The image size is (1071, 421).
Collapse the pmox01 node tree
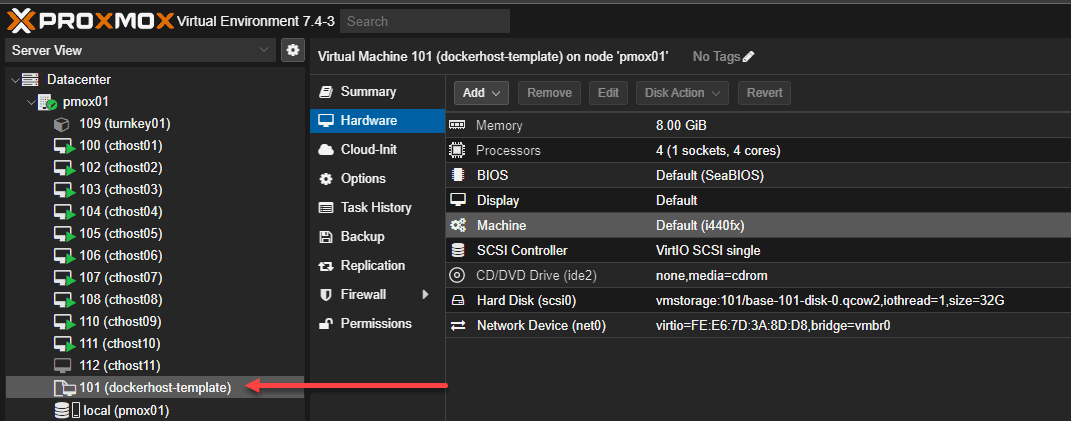[30, 102]
